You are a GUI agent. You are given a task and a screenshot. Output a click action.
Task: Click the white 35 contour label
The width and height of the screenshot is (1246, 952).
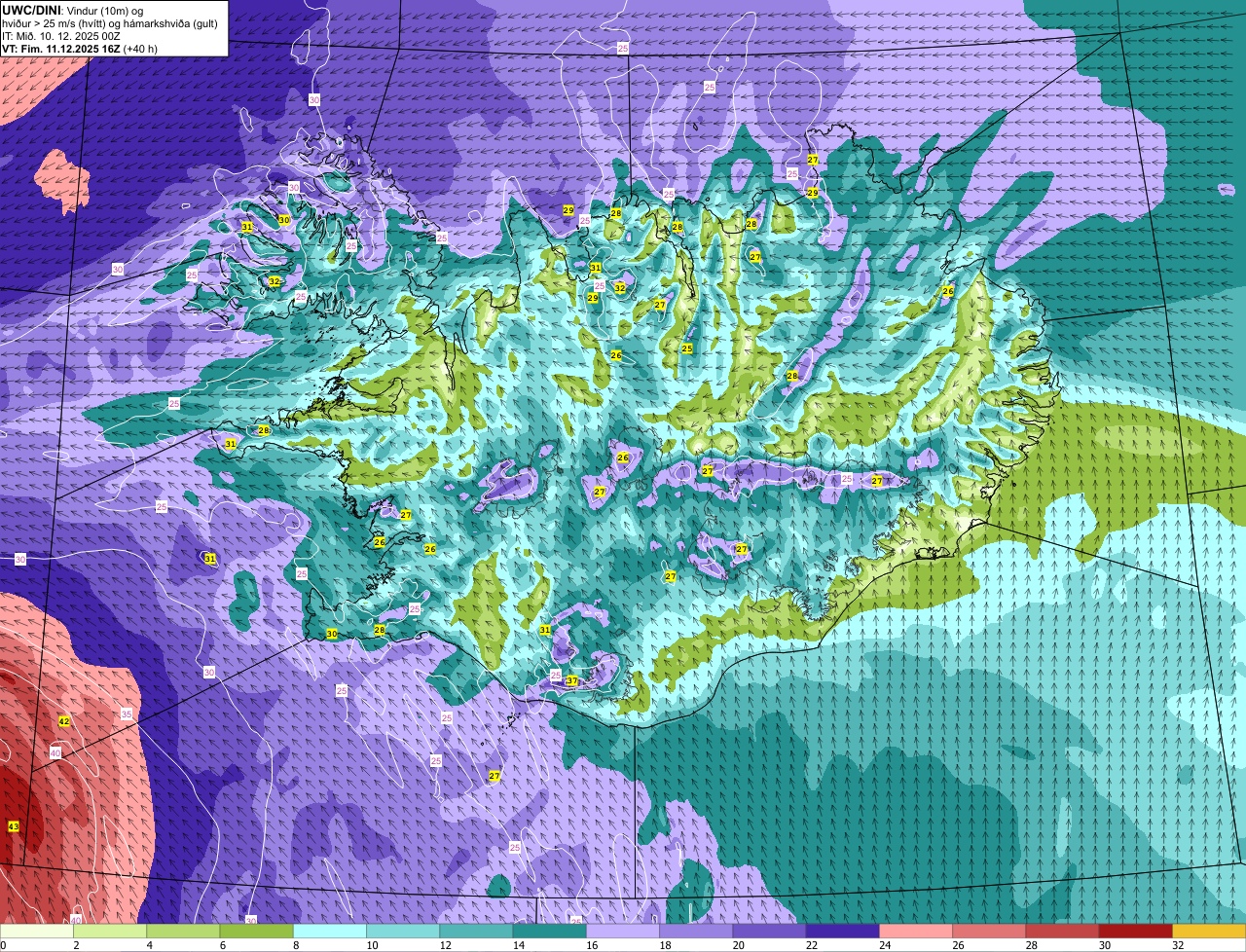coord(127,714)
